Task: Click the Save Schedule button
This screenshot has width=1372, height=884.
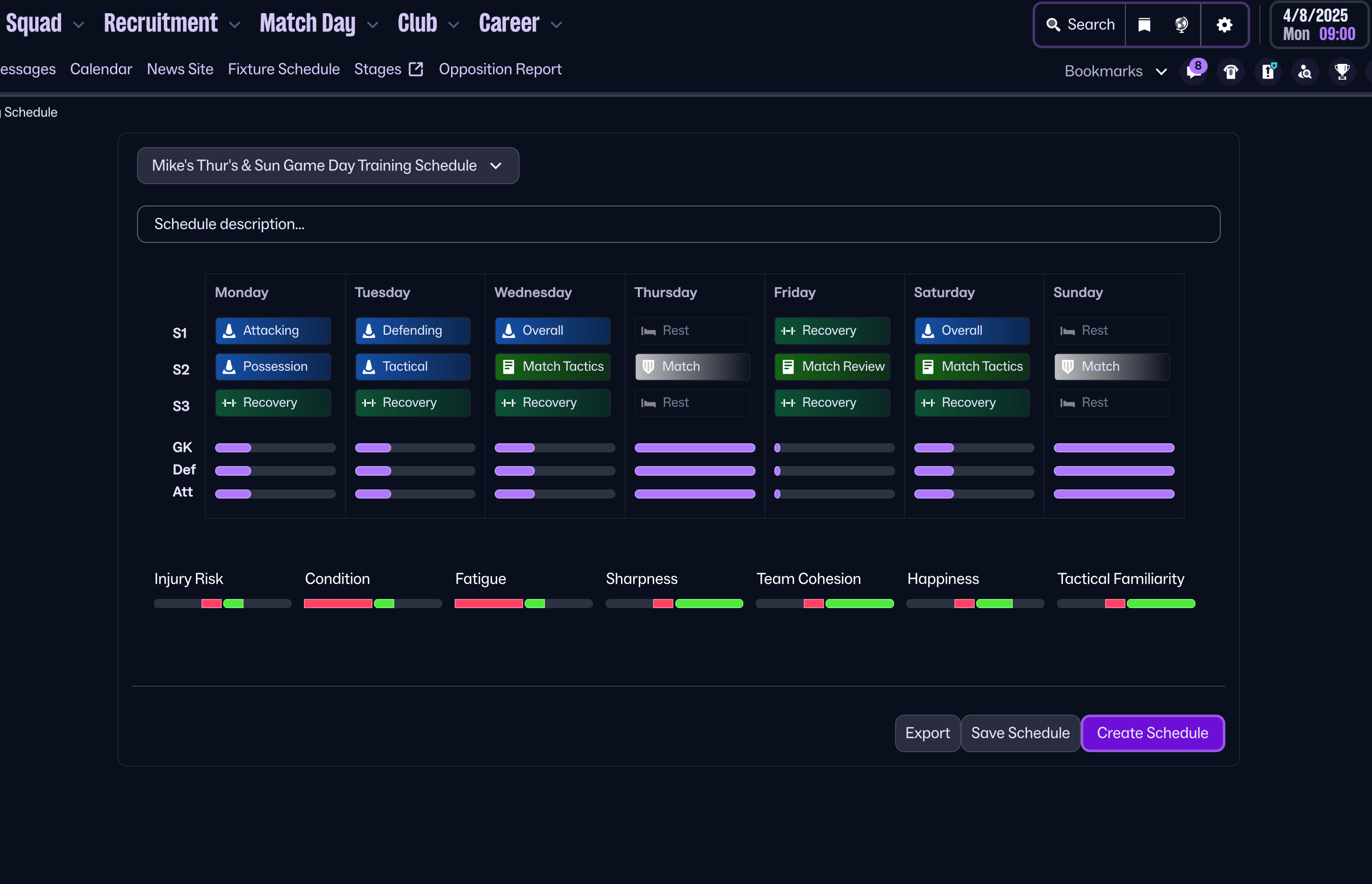Action: (x=1020, y=733)
